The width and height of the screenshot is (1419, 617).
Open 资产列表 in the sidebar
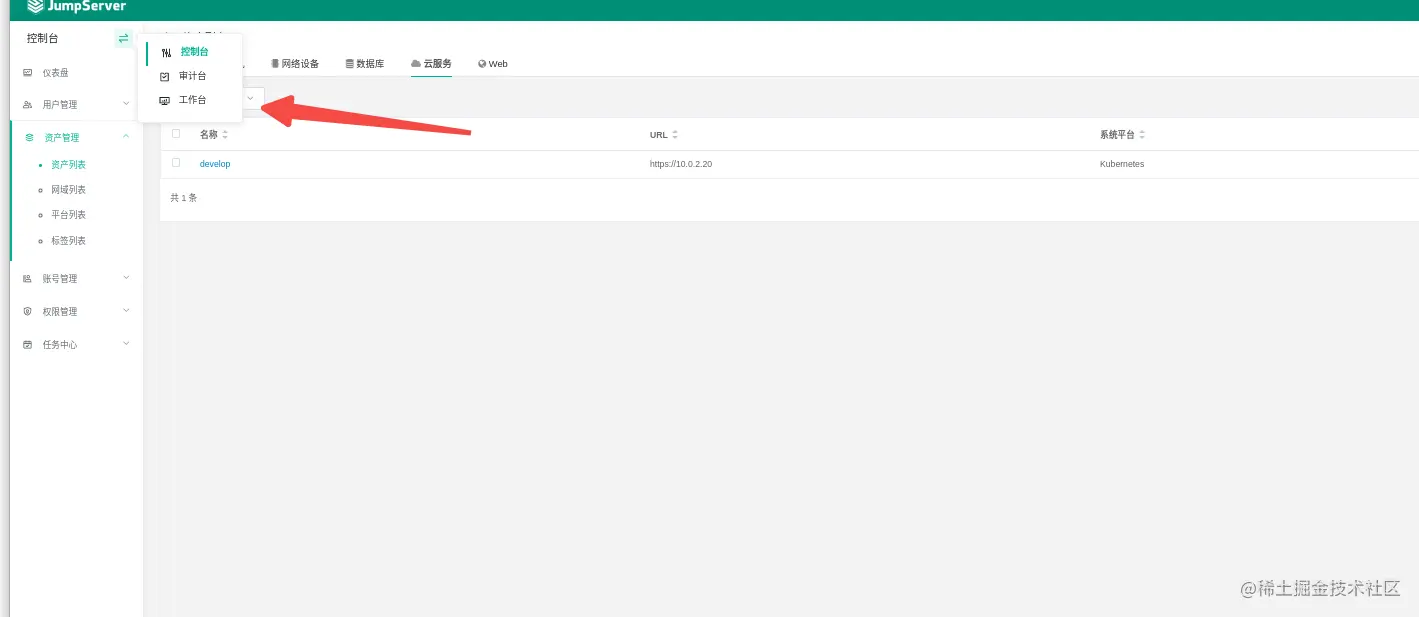coord(68,165)
